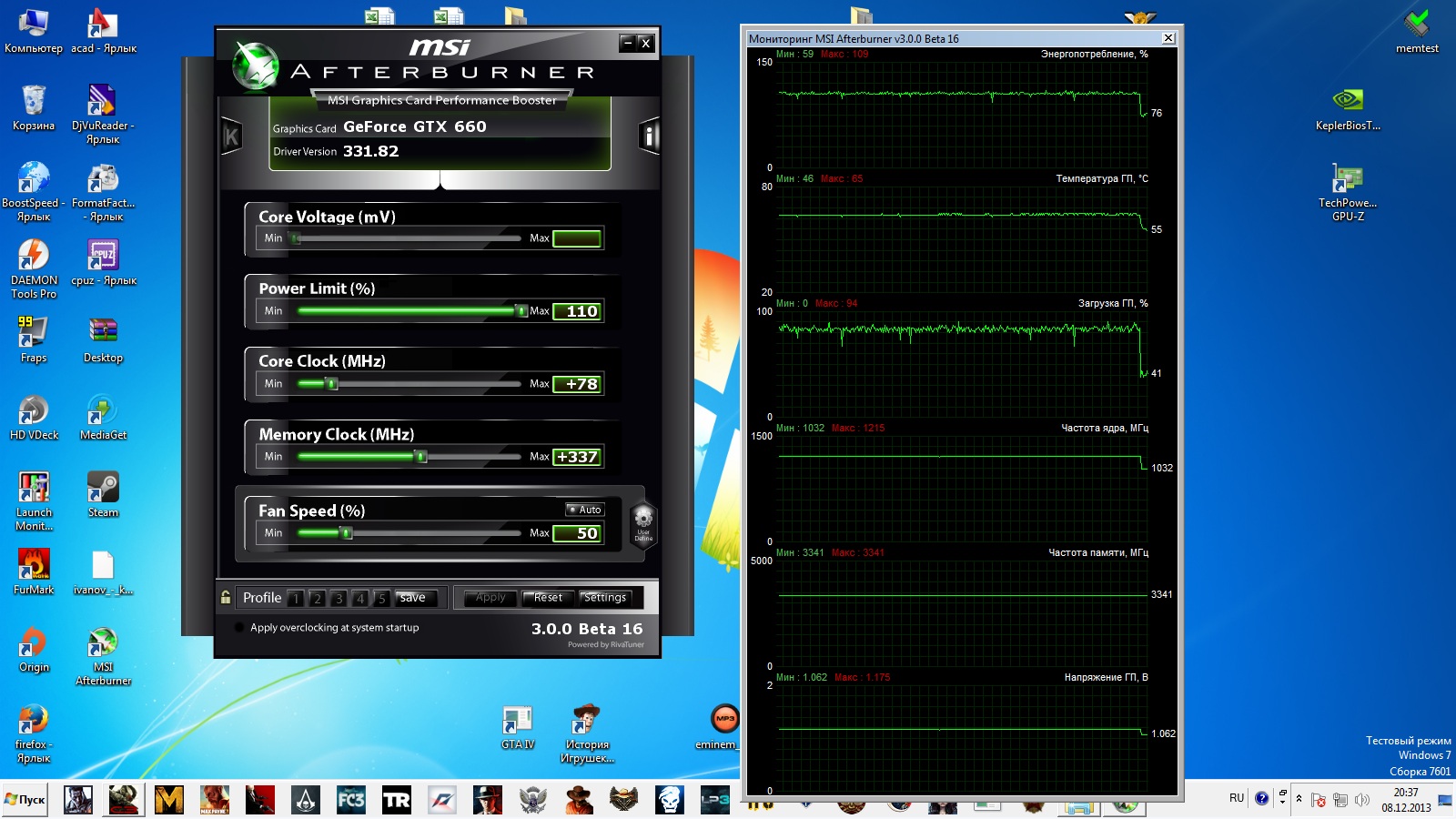
Task: Open the info panel side button
Action: tap(648, 136)
